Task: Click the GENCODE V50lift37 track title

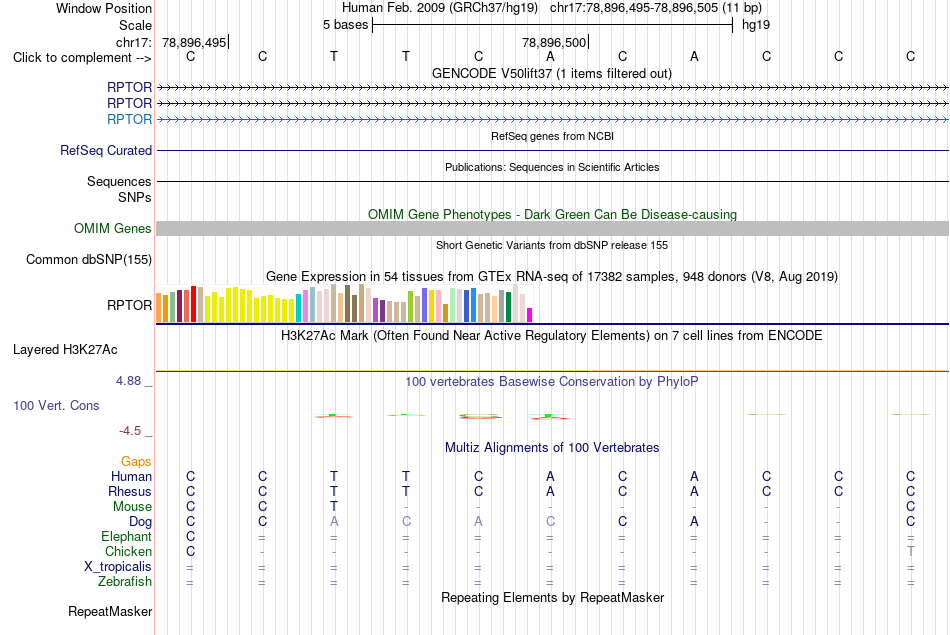Action: click(551, 73)
